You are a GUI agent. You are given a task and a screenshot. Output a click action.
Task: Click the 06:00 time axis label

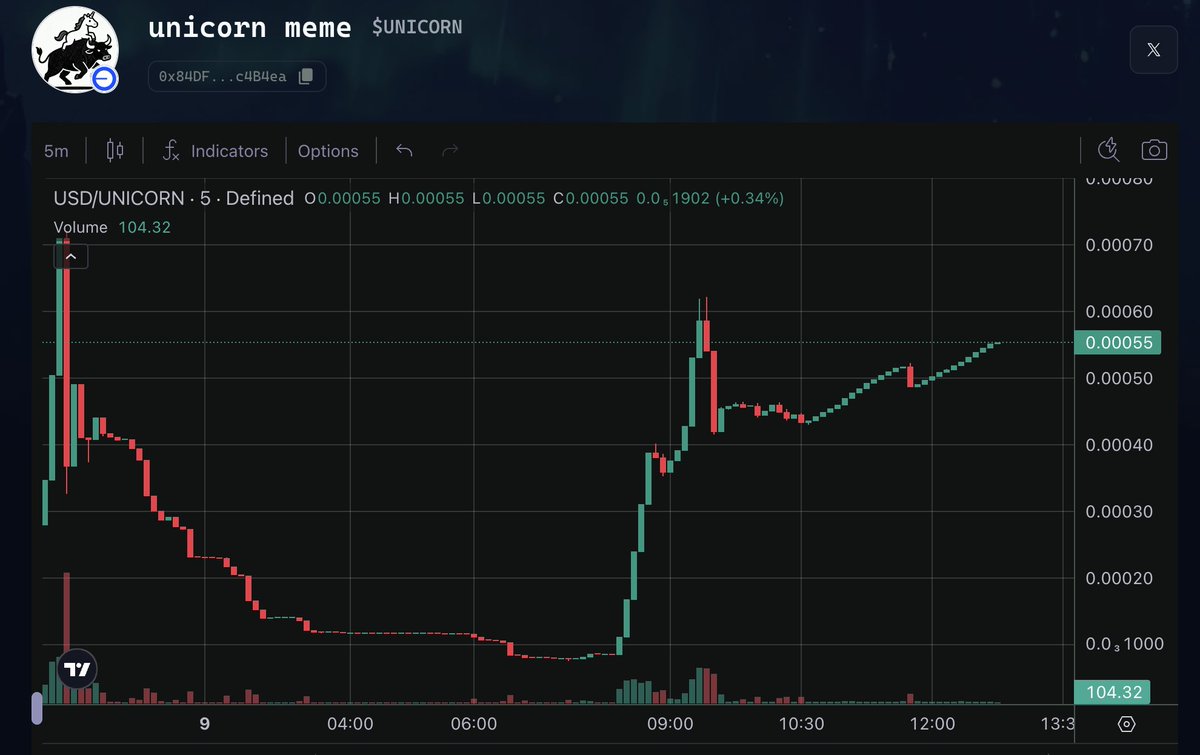click(474, 724)
